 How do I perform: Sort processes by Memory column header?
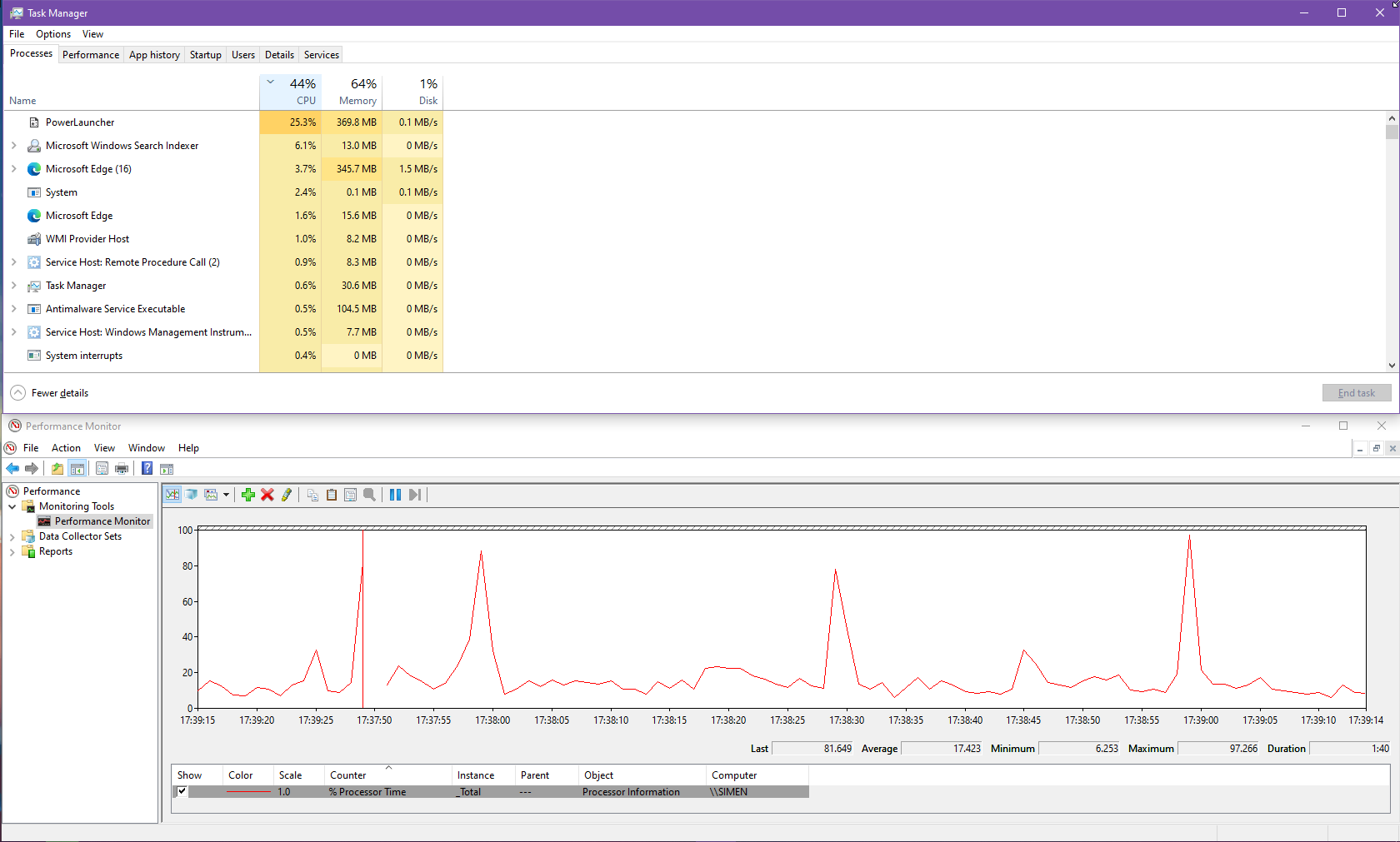[x=352, y=92]
